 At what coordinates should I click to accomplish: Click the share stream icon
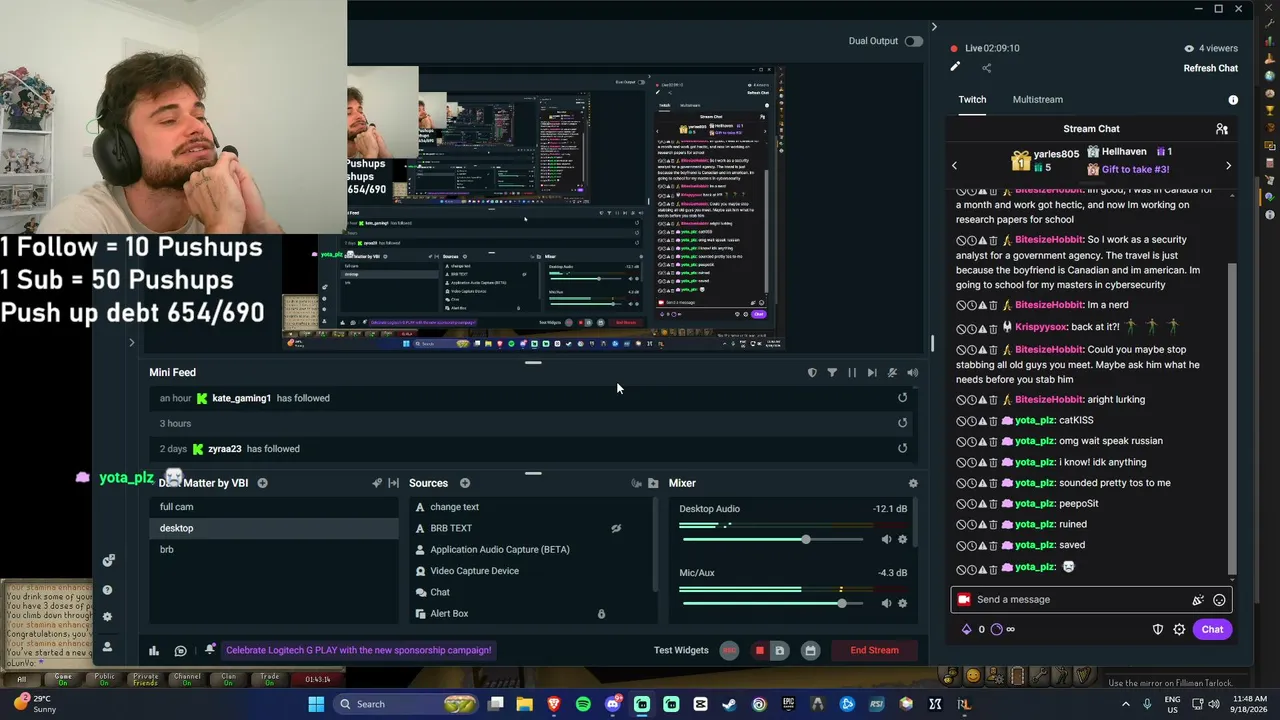point(986,68)
